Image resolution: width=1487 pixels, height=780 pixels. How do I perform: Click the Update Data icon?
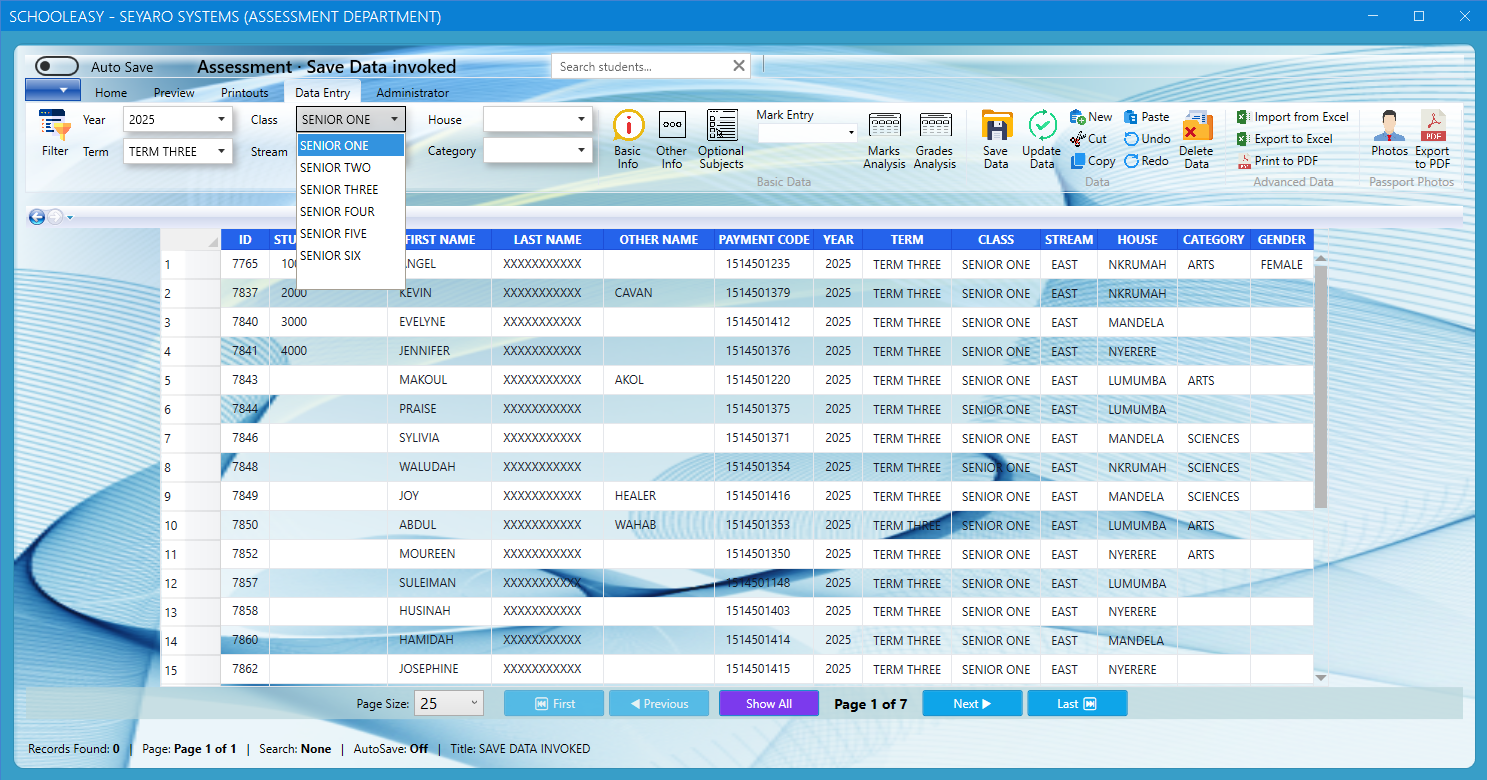coord(1041,138)
